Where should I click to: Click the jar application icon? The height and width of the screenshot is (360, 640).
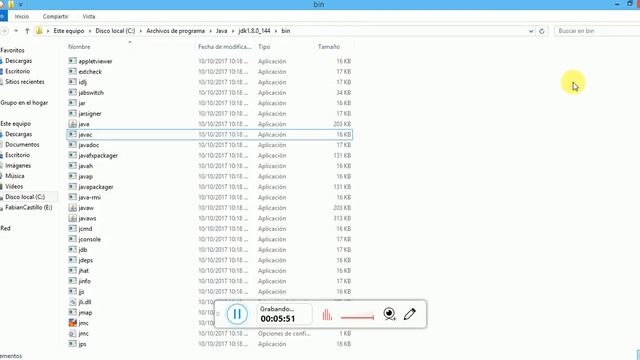pyautogui.click(x=73, y=103)
